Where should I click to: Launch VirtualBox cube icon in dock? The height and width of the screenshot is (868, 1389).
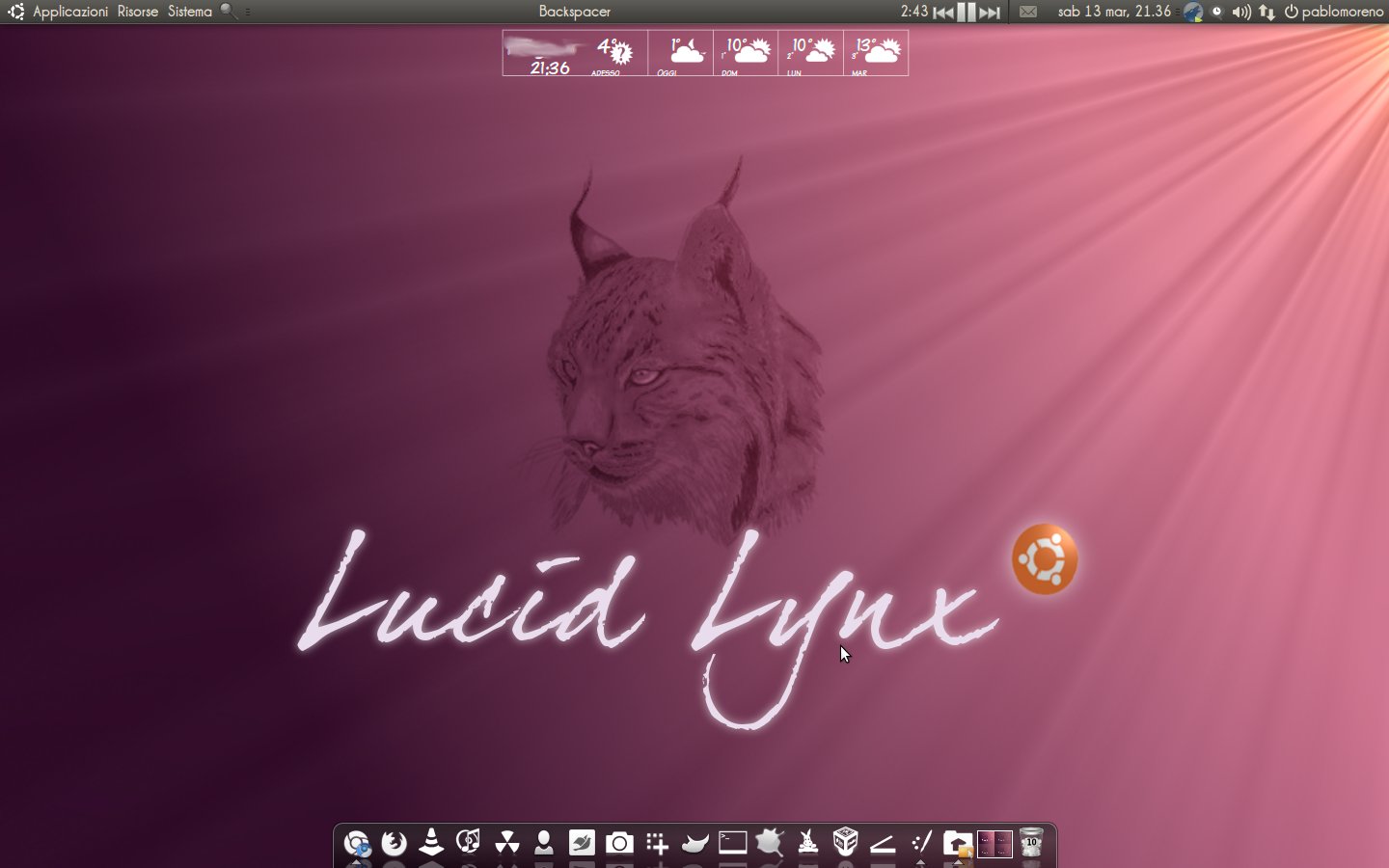pos(845,842)
